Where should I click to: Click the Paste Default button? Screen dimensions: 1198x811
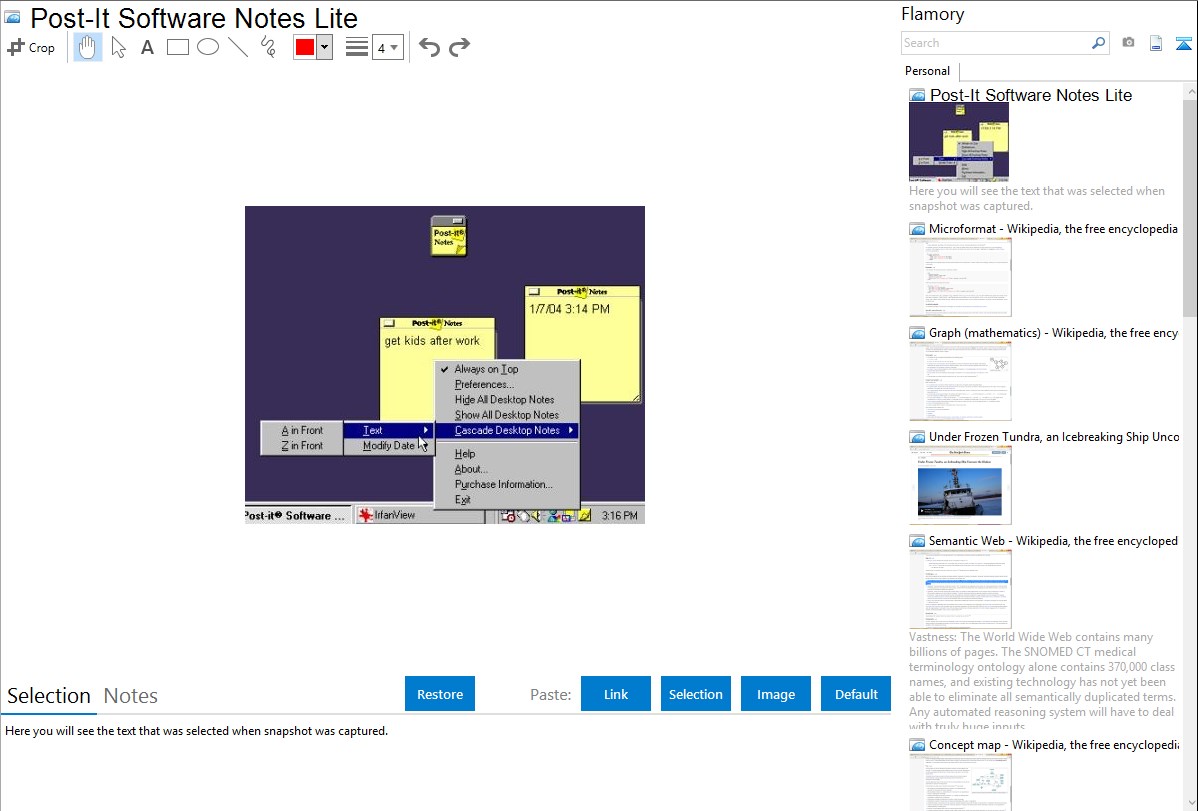click(x=856, y=694)
